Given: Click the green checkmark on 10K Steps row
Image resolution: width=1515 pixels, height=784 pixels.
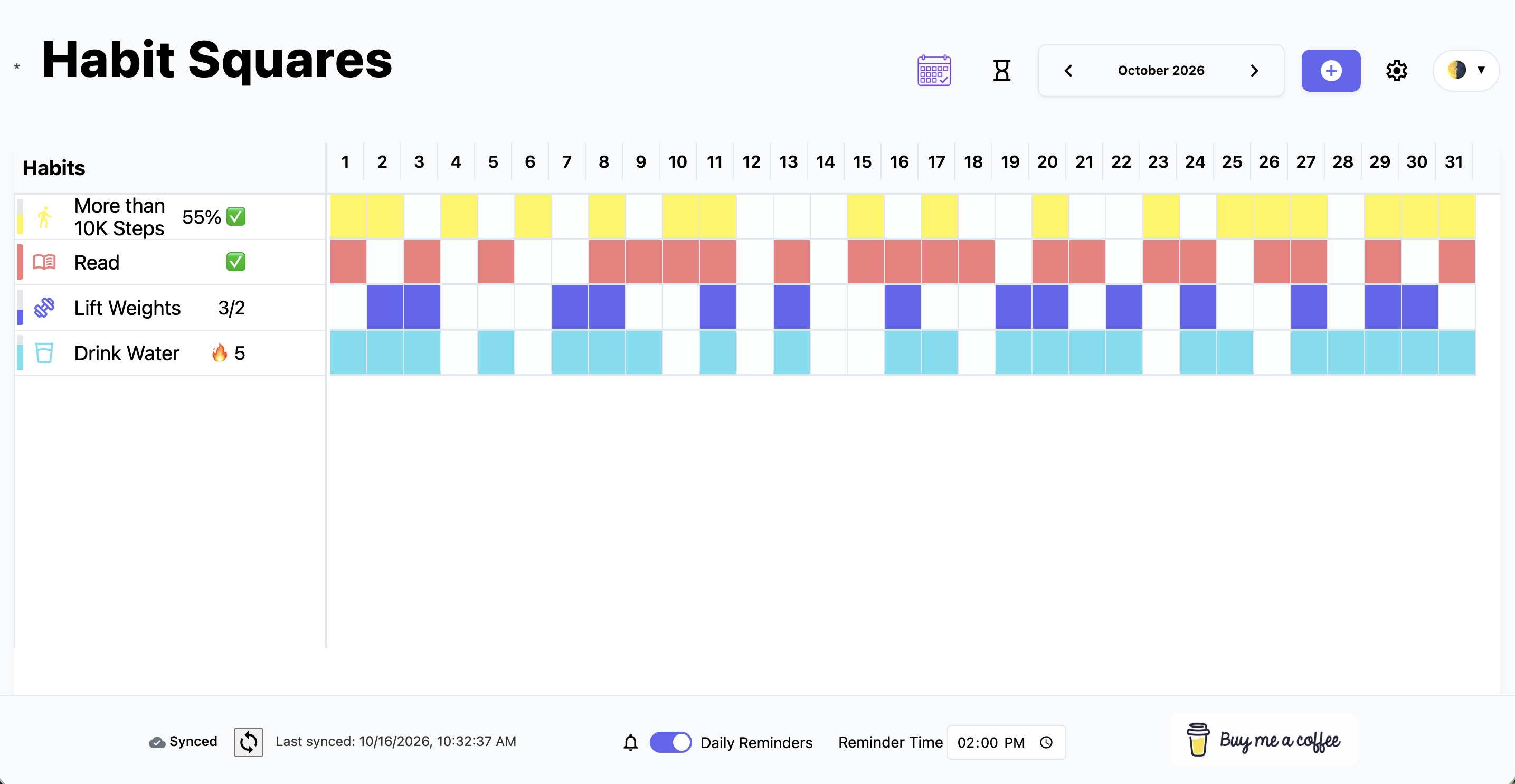Looking at the screenshot, I should [x=236, y=217].
